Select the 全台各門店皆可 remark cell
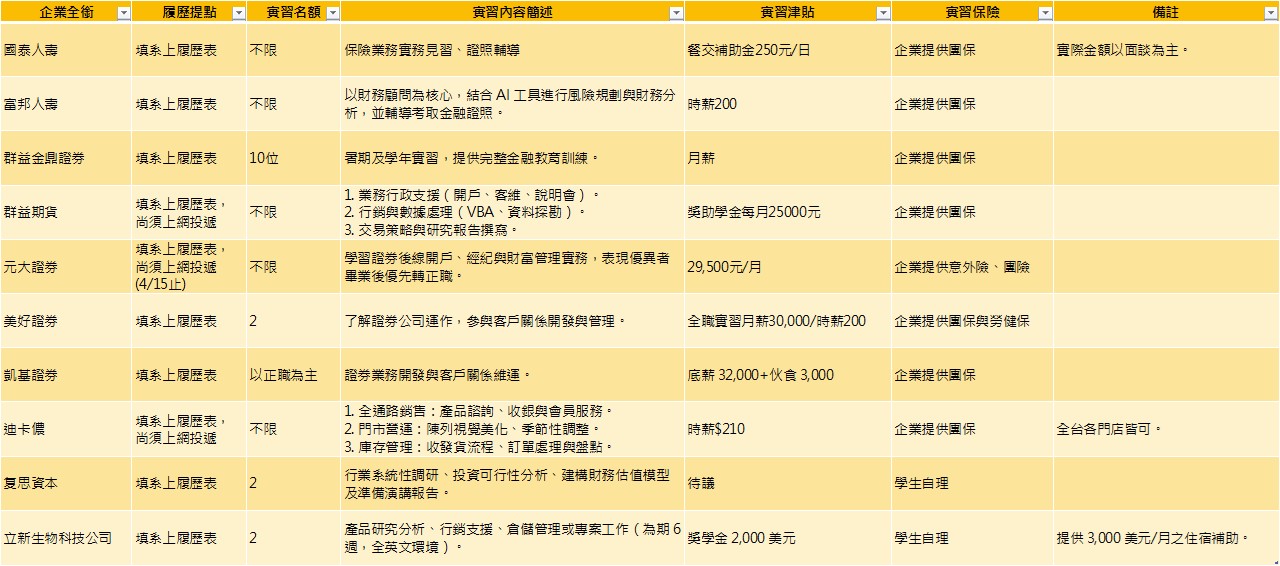 click(1109, 429)
